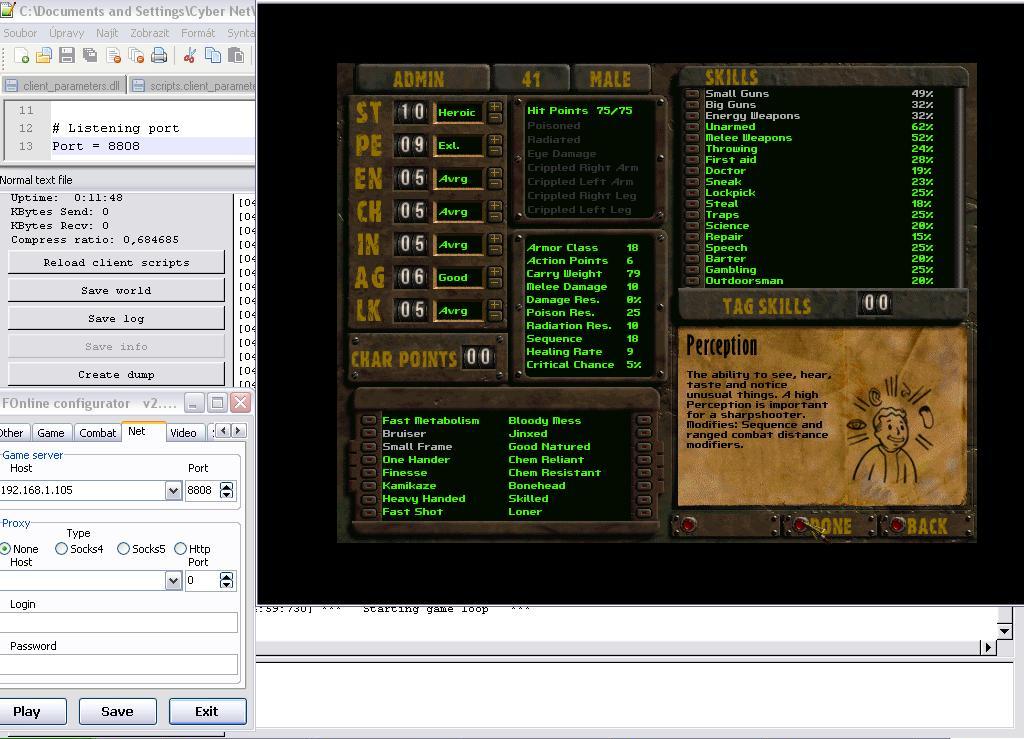Click the paste clipboard icon
This screenshot has height=739, width=1024.
236,56
